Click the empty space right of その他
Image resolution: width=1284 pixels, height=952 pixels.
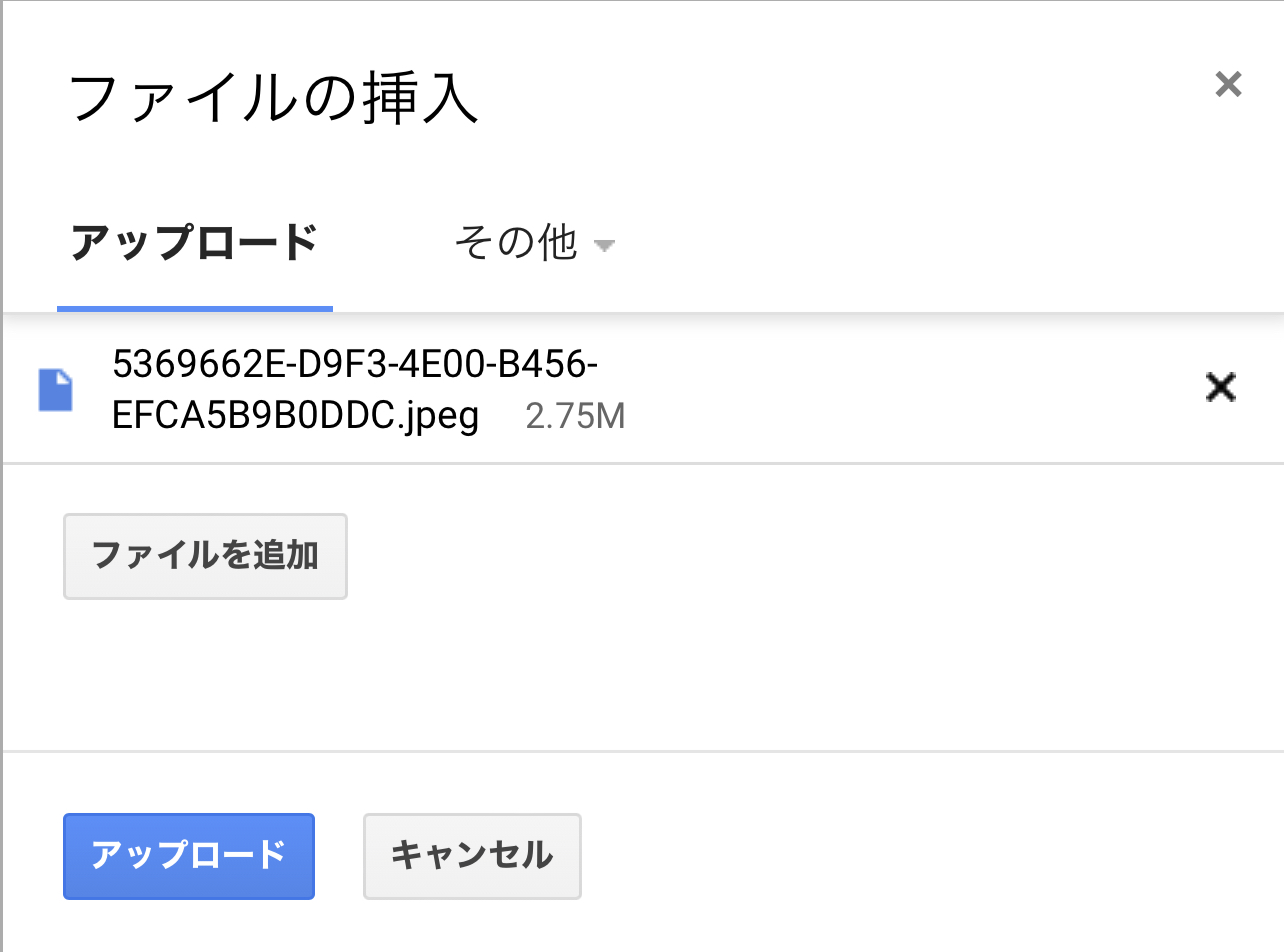tap(900, 243)
